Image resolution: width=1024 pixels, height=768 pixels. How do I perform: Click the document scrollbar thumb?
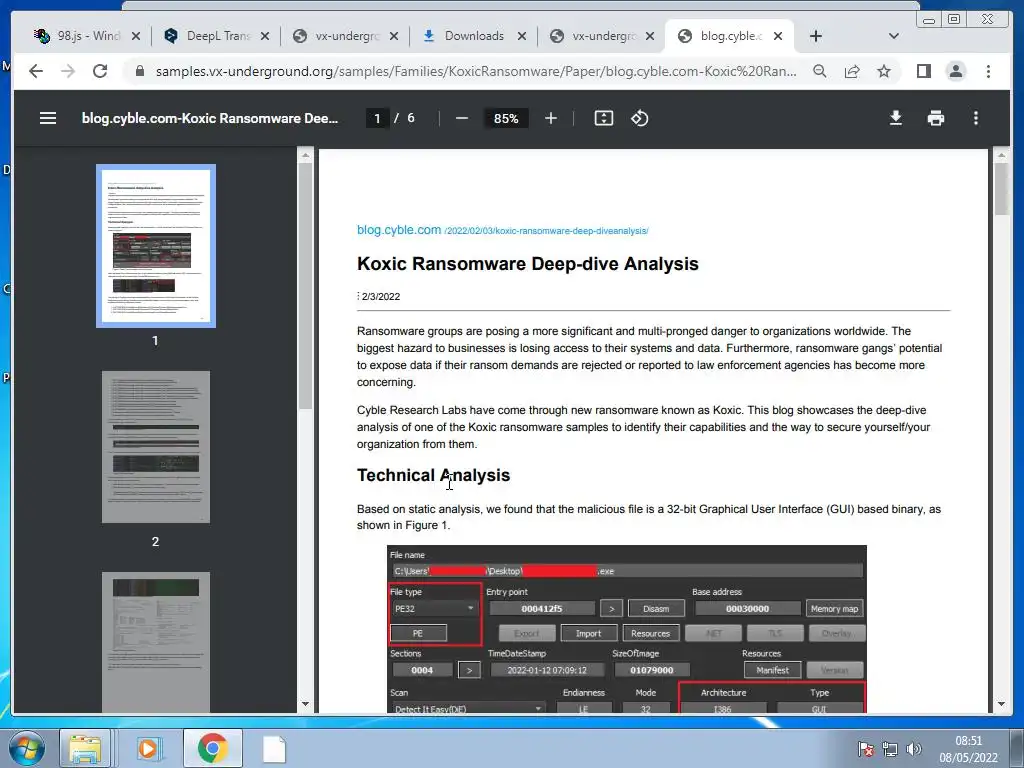pos(1001,188)
